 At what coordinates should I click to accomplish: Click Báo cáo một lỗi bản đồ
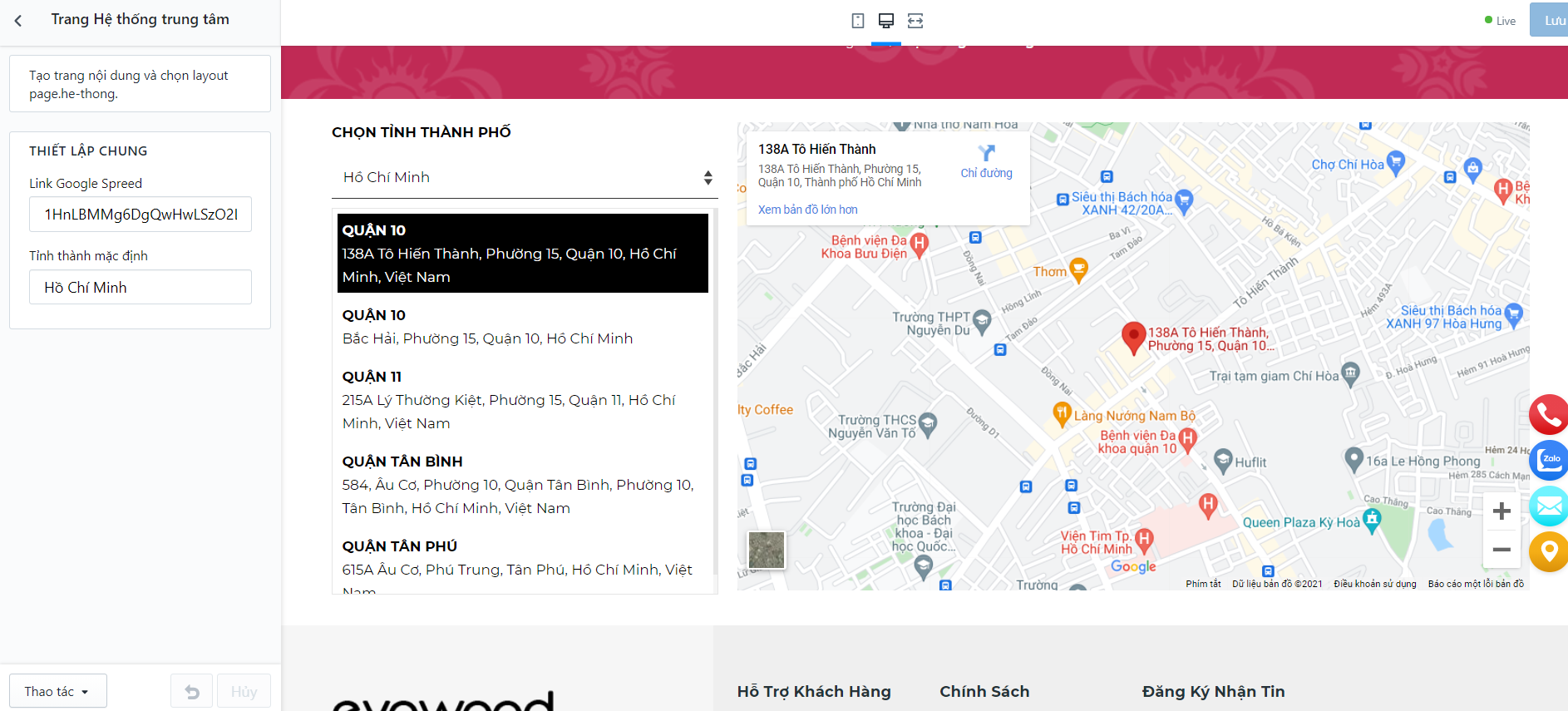[1476, 584]
